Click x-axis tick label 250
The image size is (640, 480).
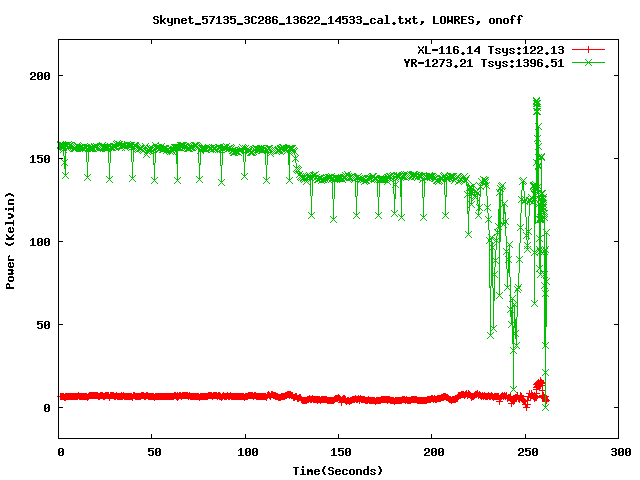528,452
